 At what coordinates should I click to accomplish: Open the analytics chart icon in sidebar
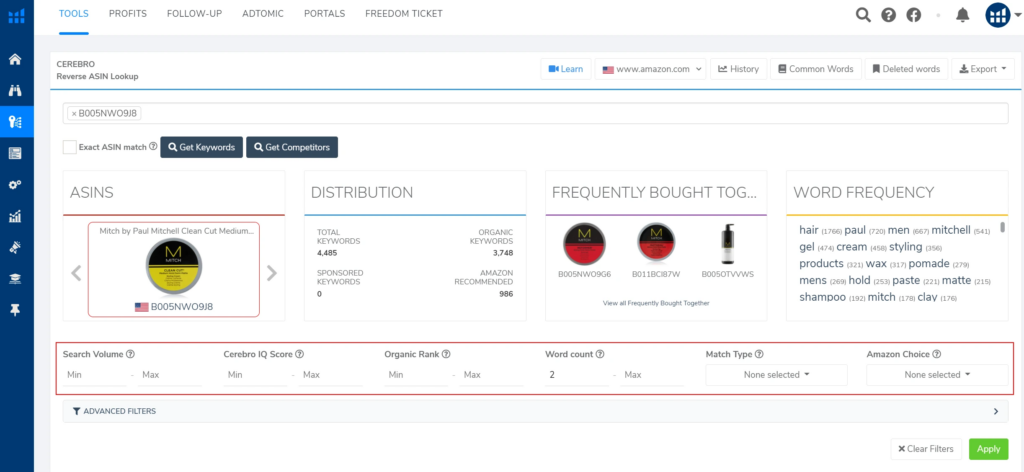coord(15,216)
